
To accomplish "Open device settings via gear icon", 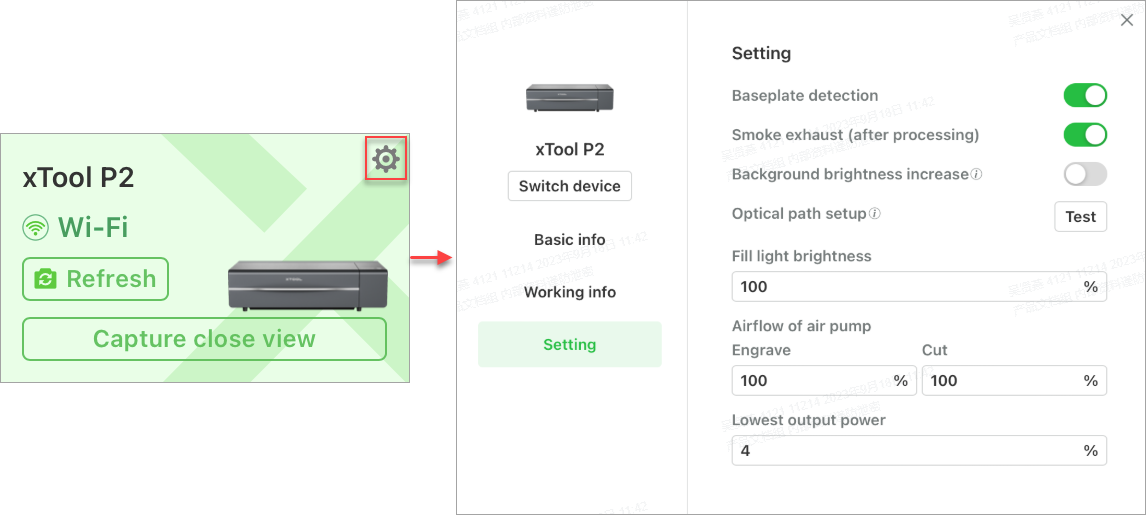I will click(x=386, y=159).
